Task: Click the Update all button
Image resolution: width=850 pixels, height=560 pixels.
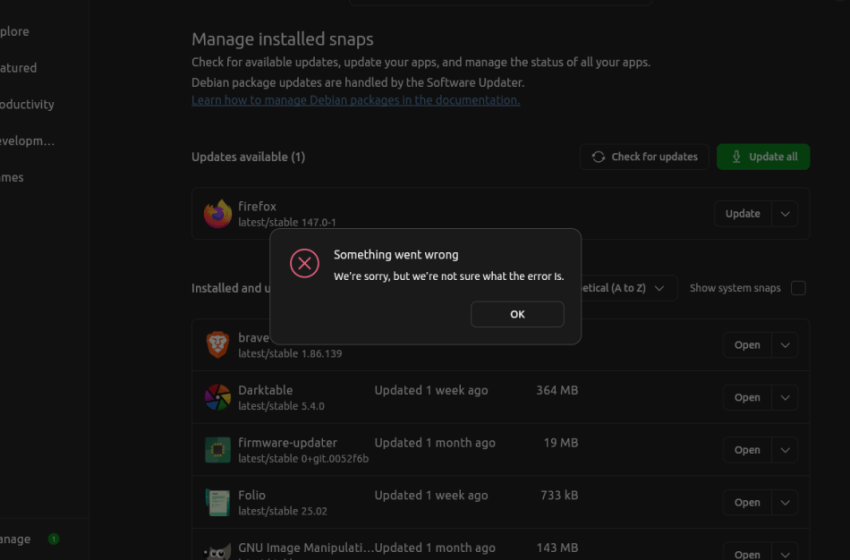Action: [763, 157]
